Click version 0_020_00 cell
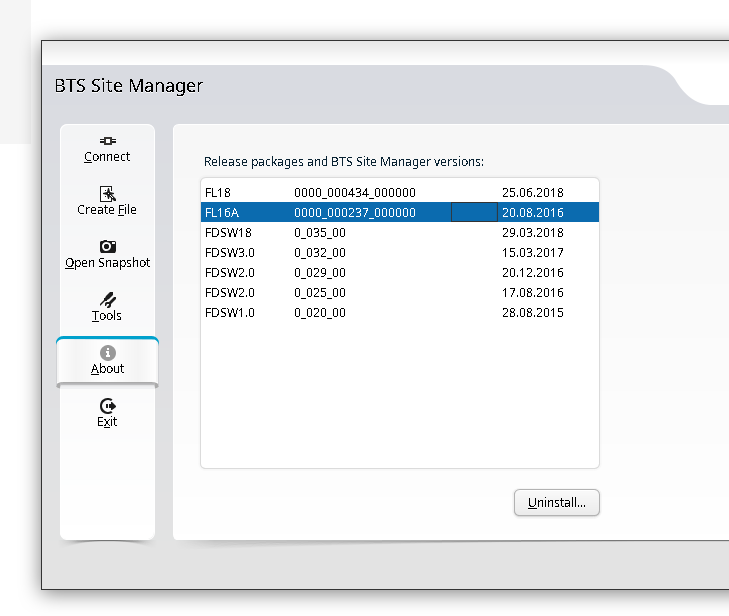This screenshot has height=616, width=729. pyautogui.click(x=320, y=312)
